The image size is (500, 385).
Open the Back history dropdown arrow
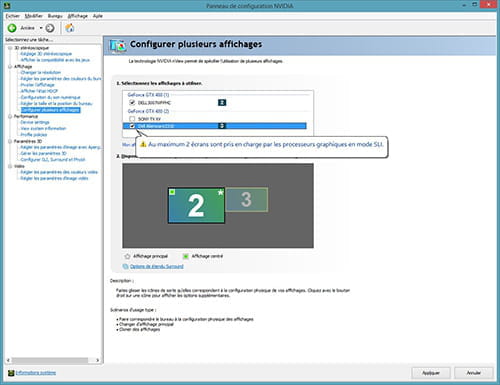(x=41, y=28)
